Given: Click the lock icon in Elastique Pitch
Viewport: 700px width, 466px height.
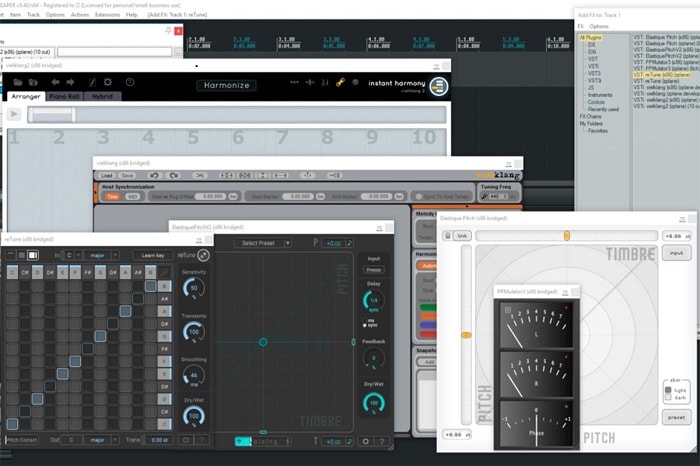Looking at the screenshot, I should tap(448, 236).
